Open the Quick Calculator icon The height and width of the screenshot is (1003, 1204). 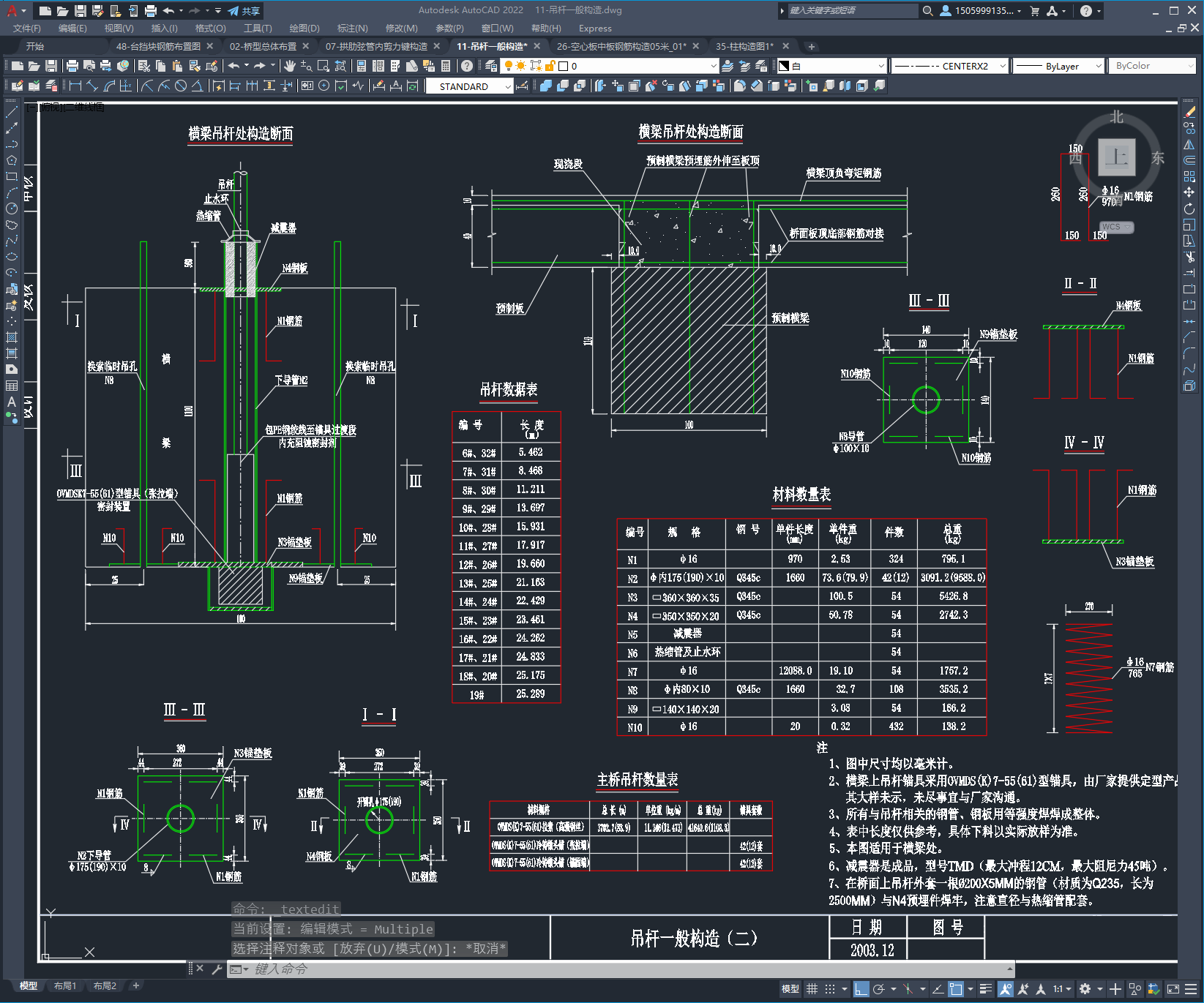click(x=446, y=66)
